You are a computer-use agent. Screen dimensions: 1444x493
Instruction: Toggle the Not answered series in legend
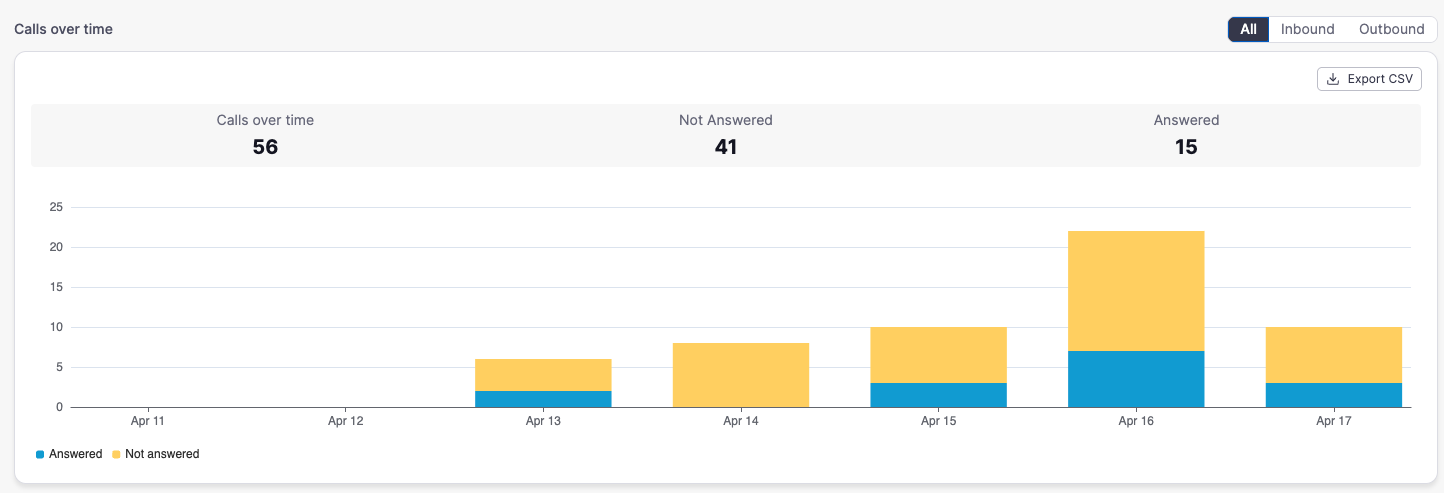(x=155, y=454)
